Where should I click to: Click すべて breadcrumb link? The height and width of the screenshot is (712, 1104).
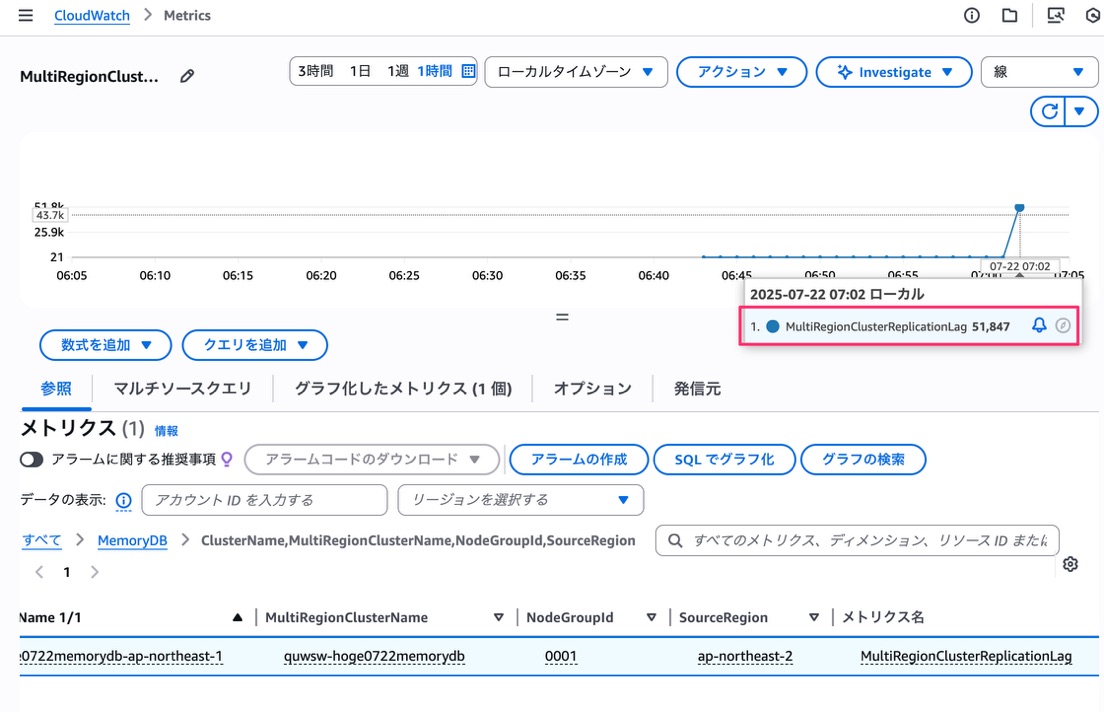point(42,540)
